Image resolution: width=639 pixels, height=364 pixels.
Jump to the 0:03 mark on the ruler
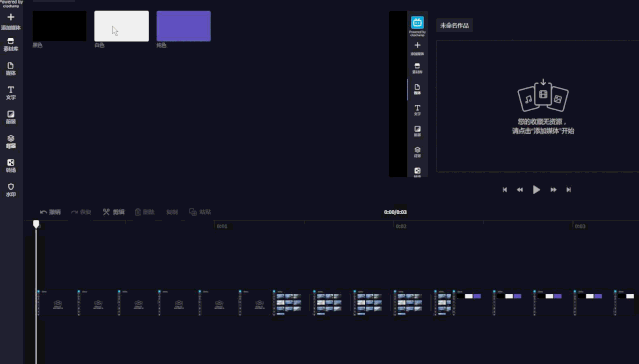580,226
